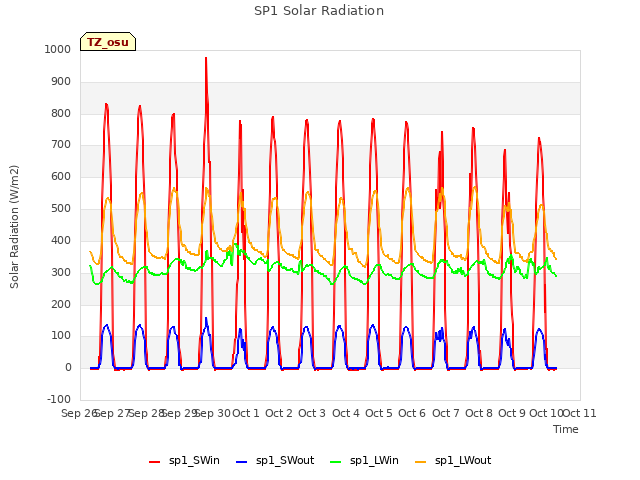This screenshot has width=640, height=480.
Task: Click the 700 y-axis tick label
Action: (x=61, y=145)
